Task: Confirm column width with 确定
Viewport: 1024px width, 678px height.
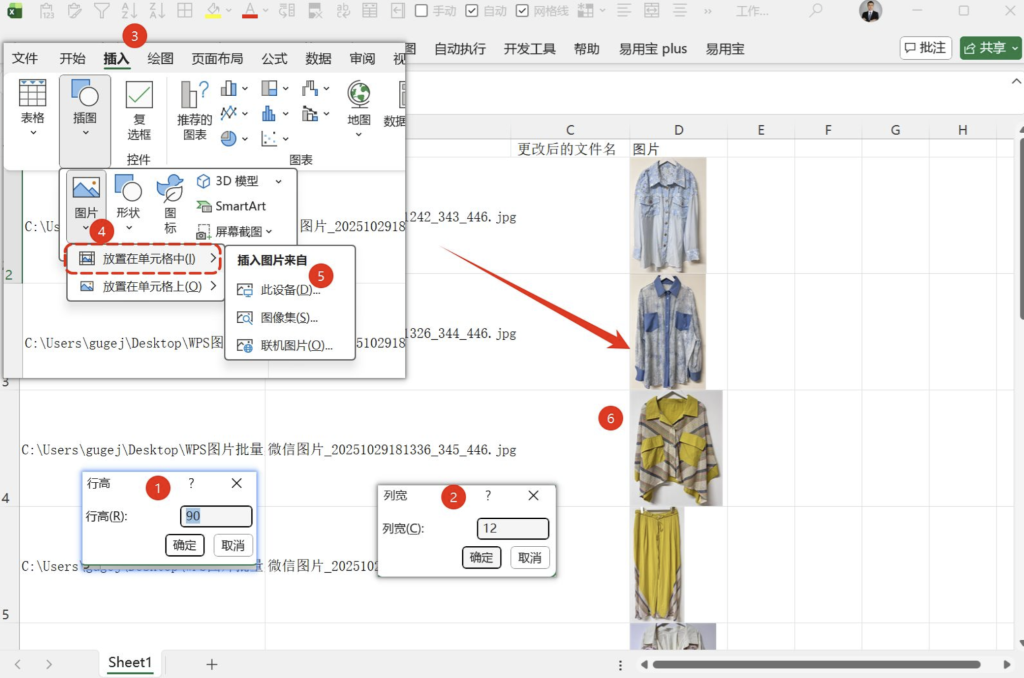Action: point(481,558)
